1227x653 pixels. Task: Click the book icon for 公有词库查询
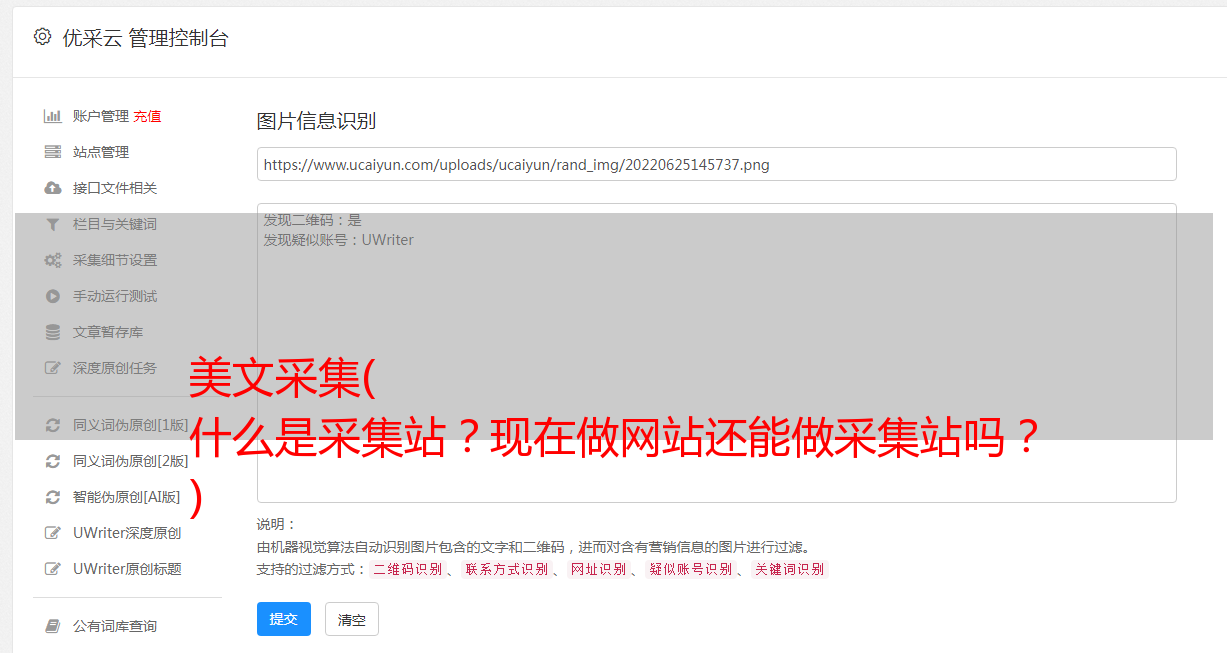click(x=53, y=626)
